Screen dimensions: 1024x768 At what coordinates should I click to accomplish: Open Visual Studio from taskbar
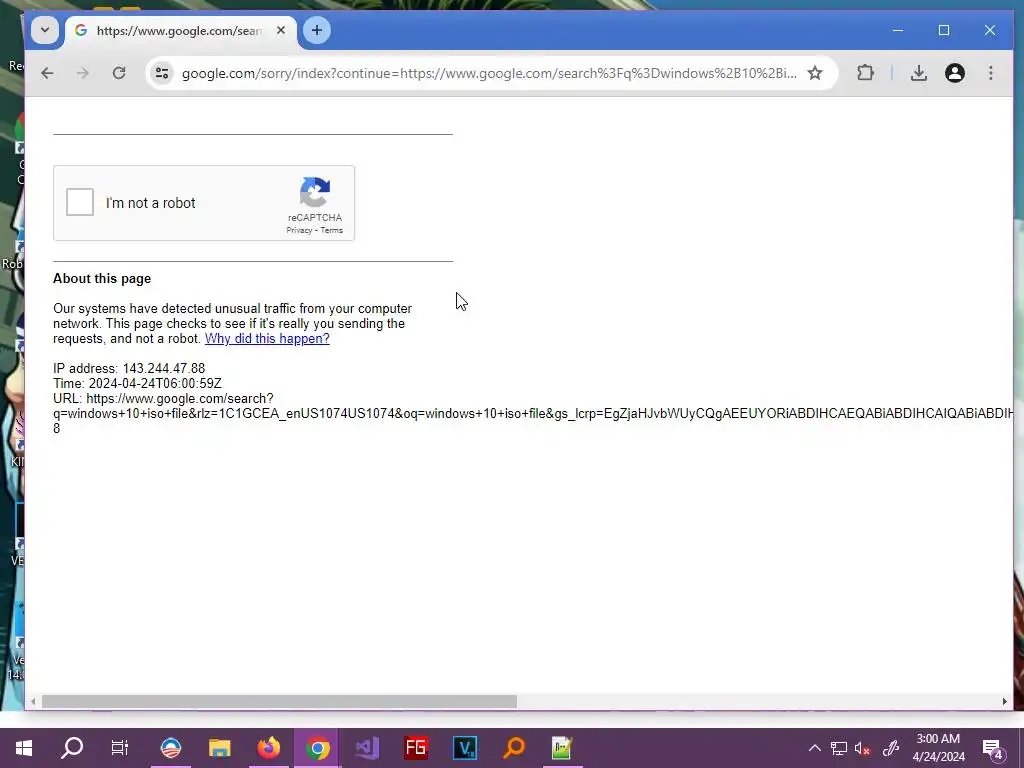(366, 748)
